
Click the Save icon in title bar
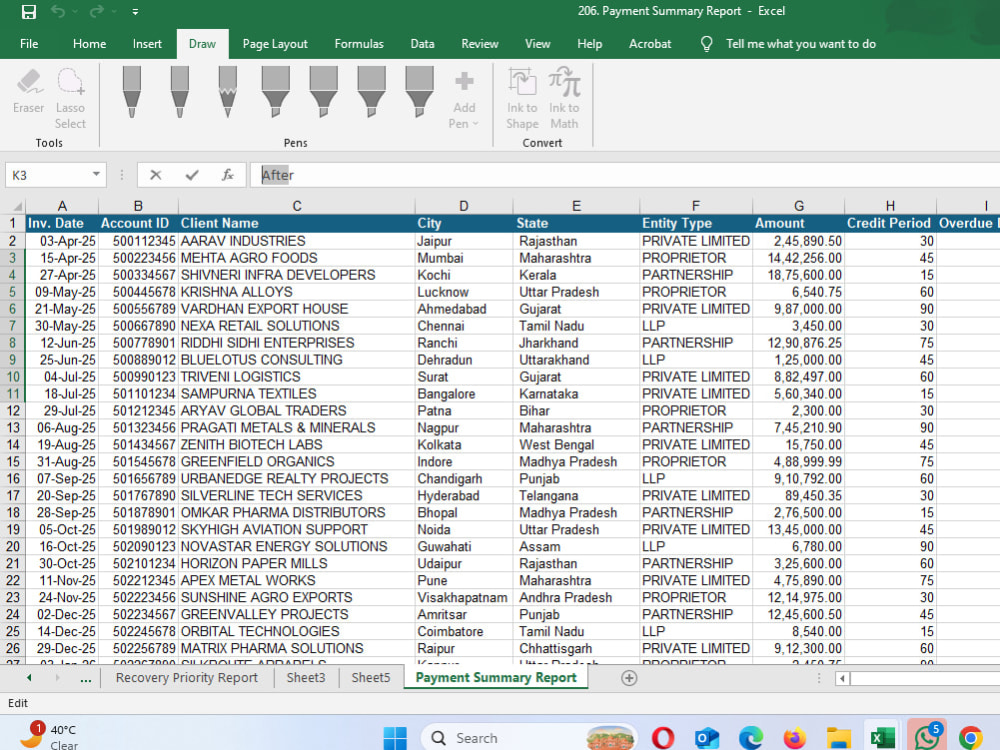coord(29,11)
